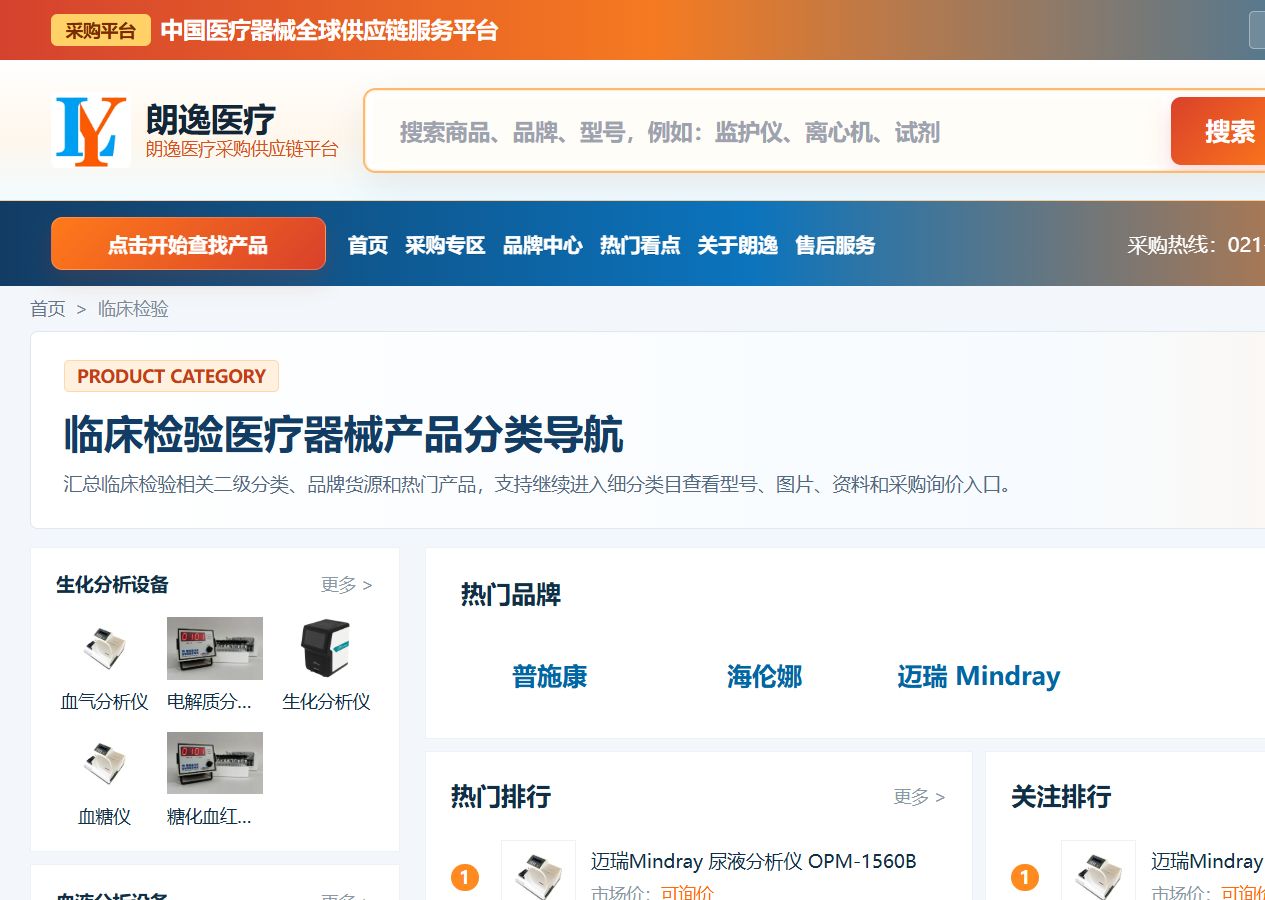Open 采购专区 menu item

[445, 245]
